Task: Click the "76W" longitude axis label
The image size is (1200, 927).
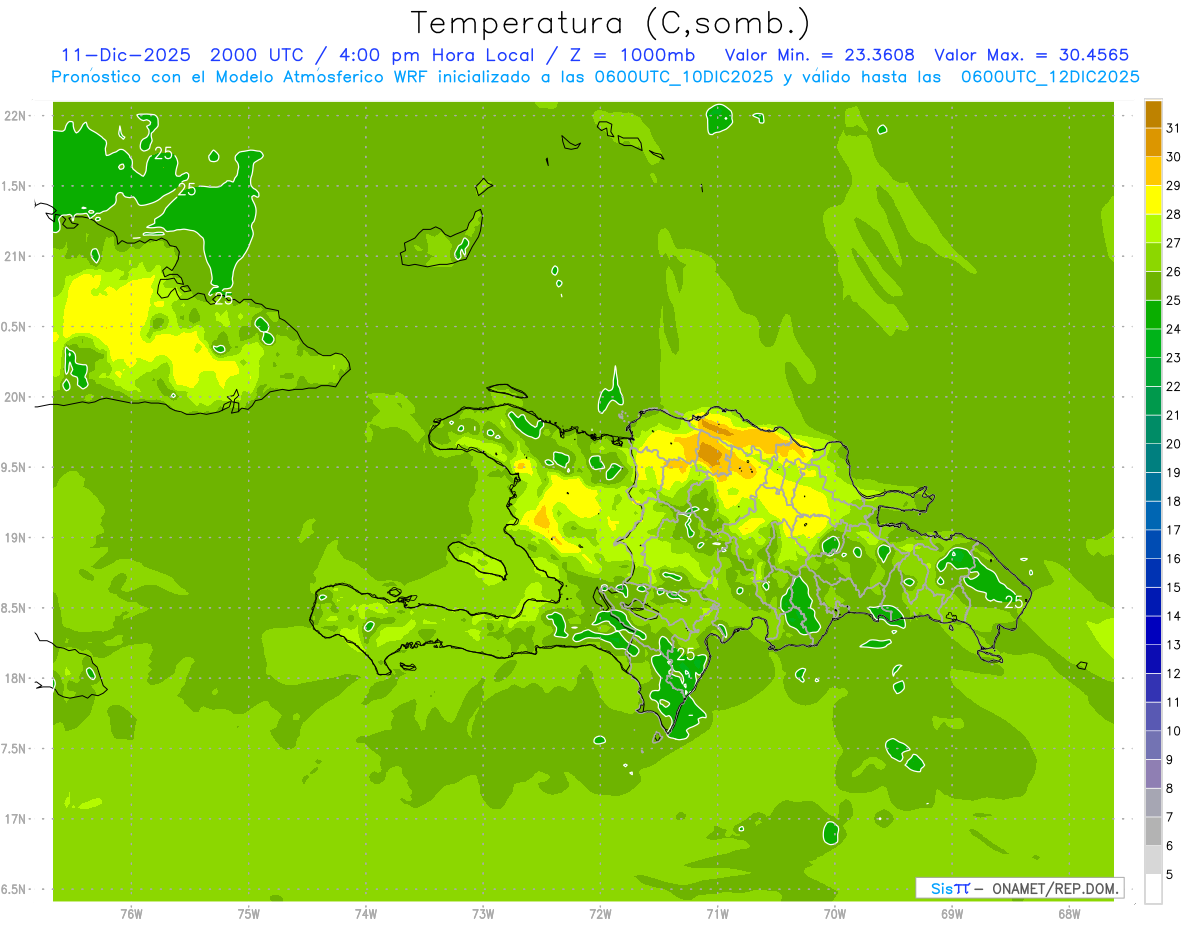Action: click(131, 914)
